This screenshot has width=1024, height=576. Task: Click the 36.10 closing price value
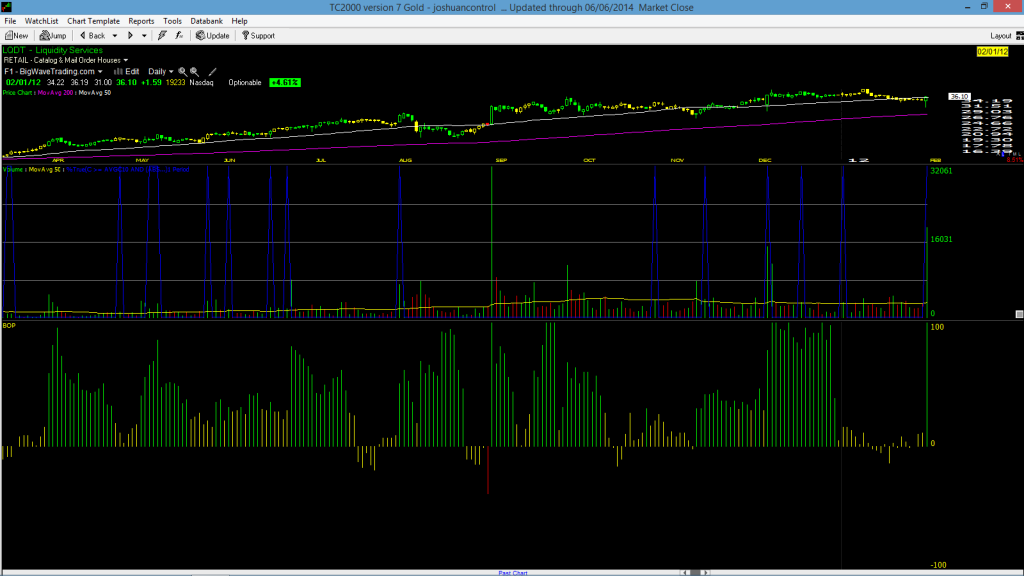point(126,82)
